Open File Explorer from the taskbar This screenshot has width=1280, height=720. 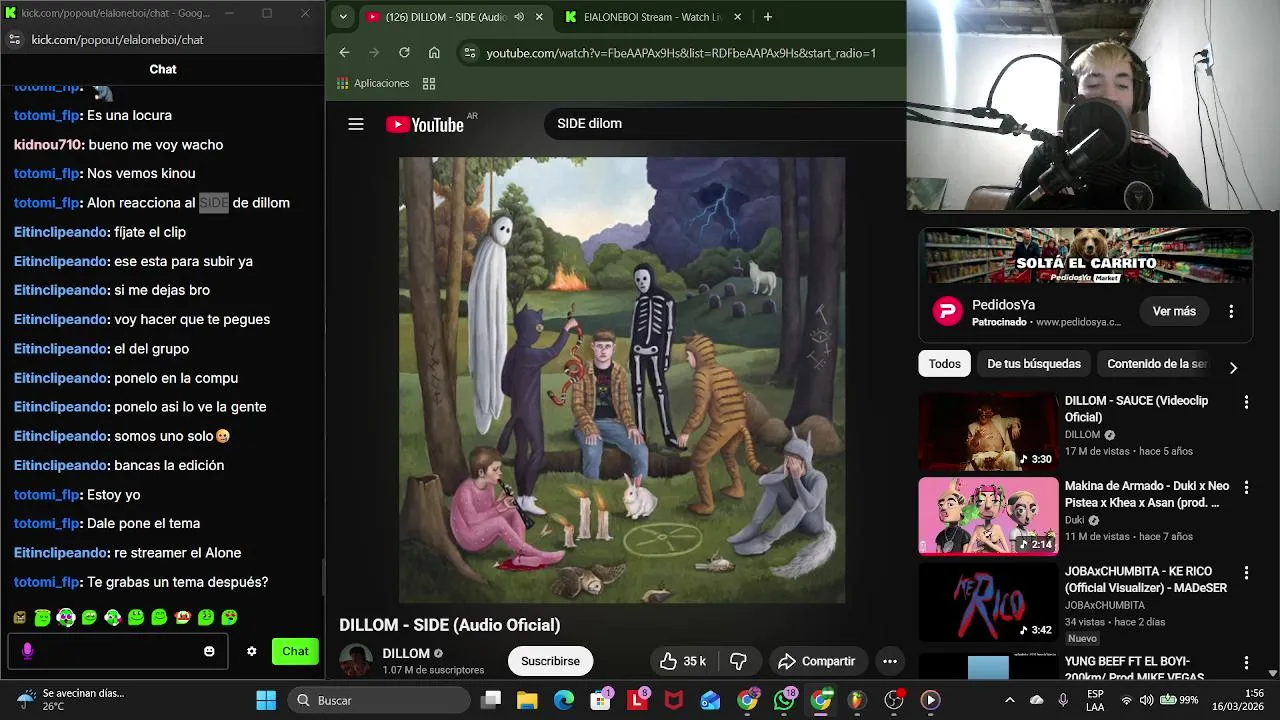pos(527,700)
